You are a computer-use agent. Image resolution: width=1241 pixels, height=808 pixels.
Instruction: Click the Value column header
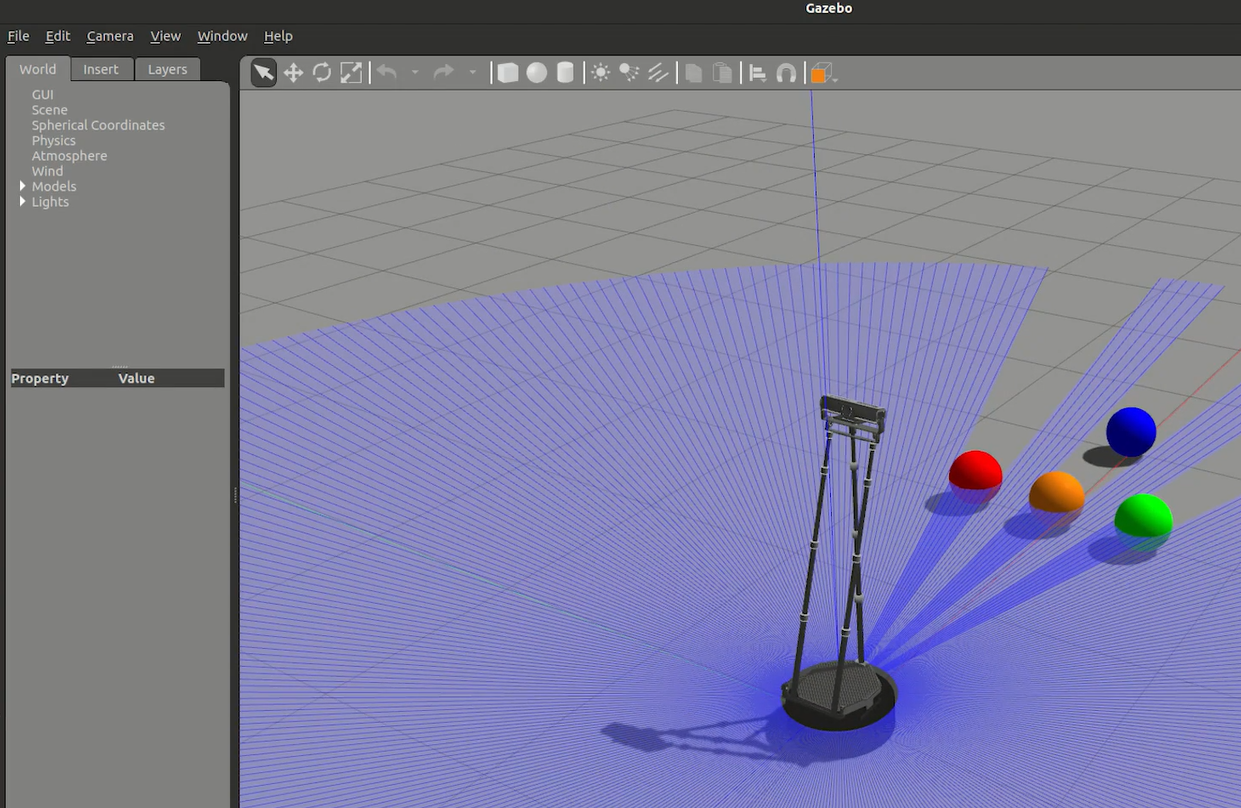pos(136,378)
